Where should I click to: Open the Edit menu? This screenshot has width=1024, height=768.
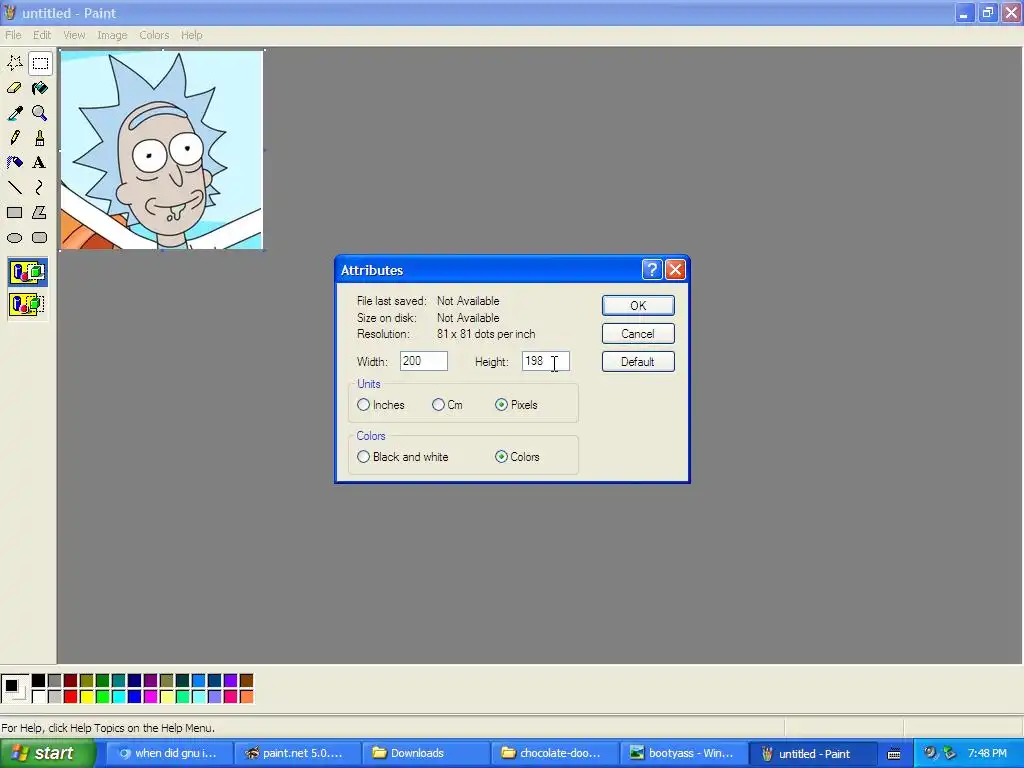click(x=42, y=35)
